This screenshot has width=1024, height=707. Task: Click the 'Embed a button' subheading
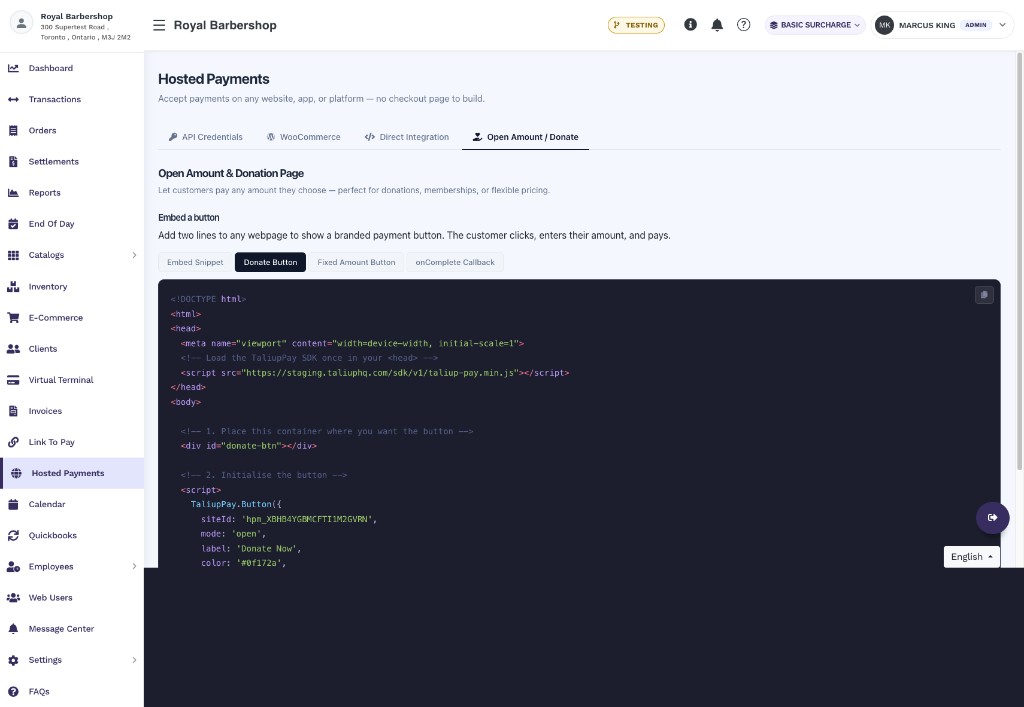pos(189,217)
